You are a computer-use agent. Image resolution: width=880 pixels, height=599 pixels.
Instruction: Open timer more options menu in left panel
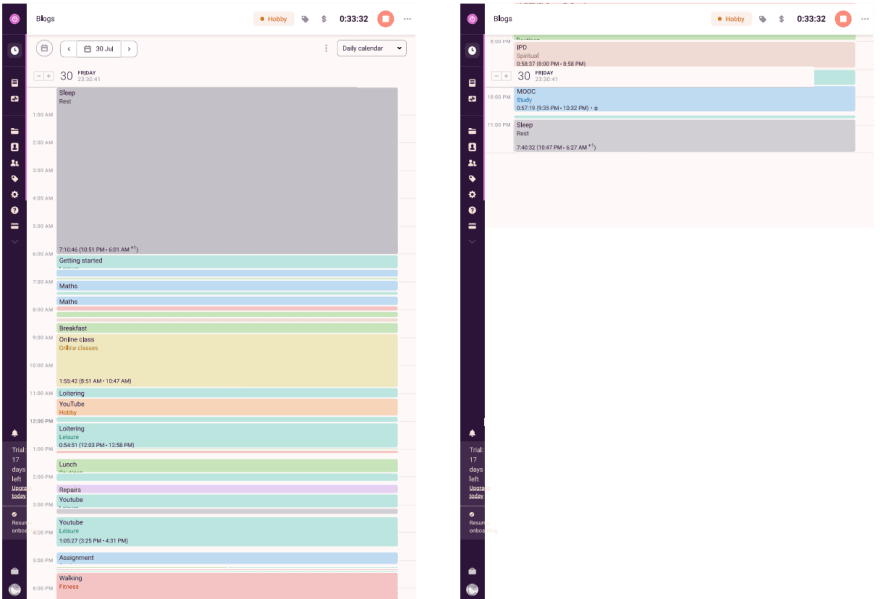[x=407, y=19]
